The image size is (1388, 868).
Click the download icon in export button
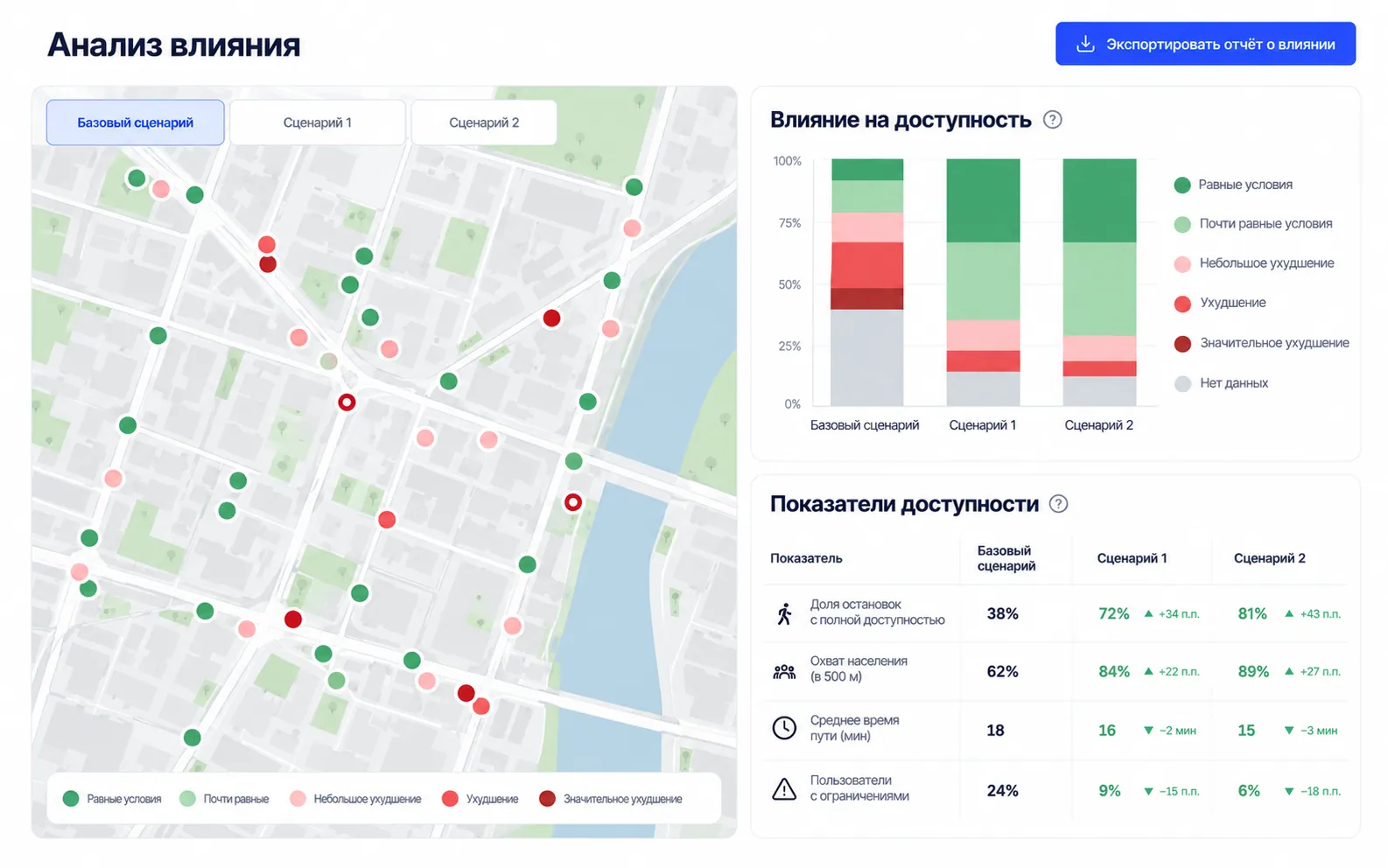(1085, 44)
